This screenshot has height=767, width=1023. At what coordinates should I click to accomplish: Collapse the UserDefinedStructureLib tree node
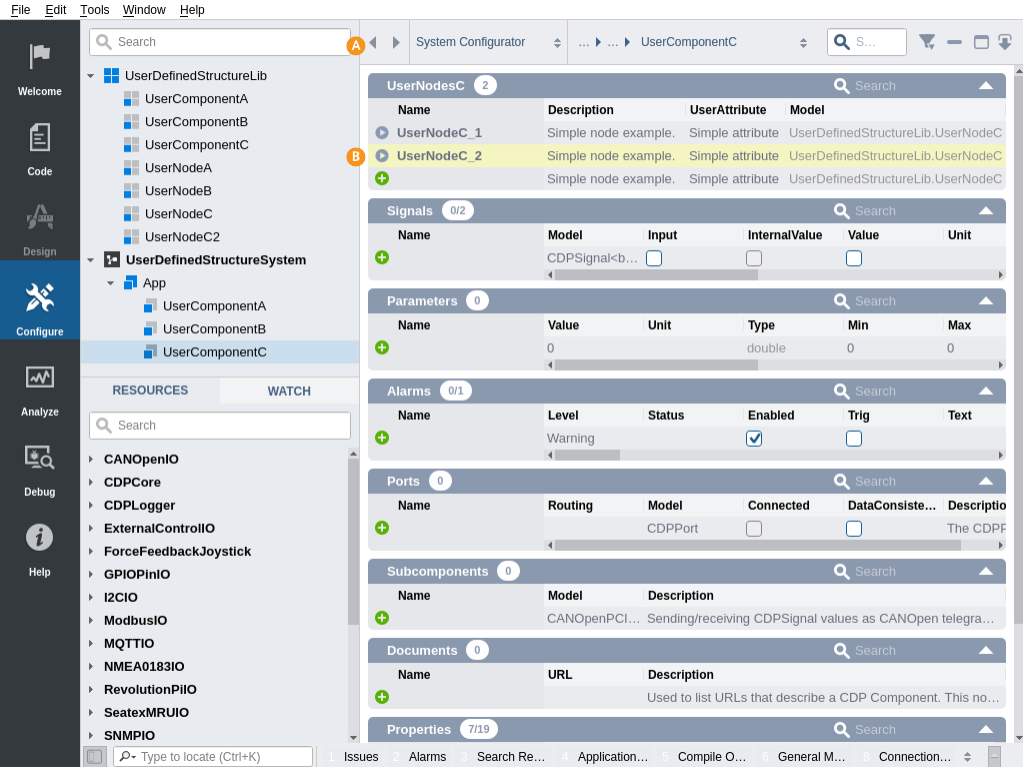[x=91, y=76]
